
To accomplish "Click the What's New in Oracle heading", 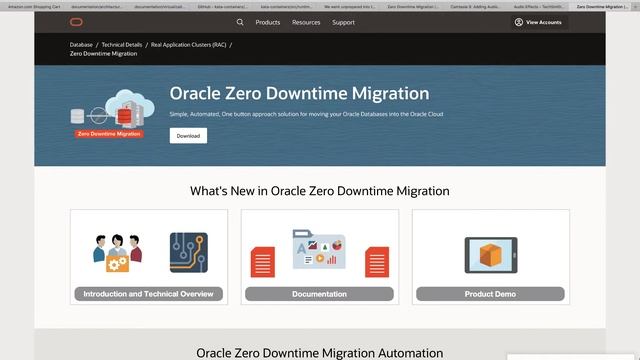I will click(x=320, y=191).
